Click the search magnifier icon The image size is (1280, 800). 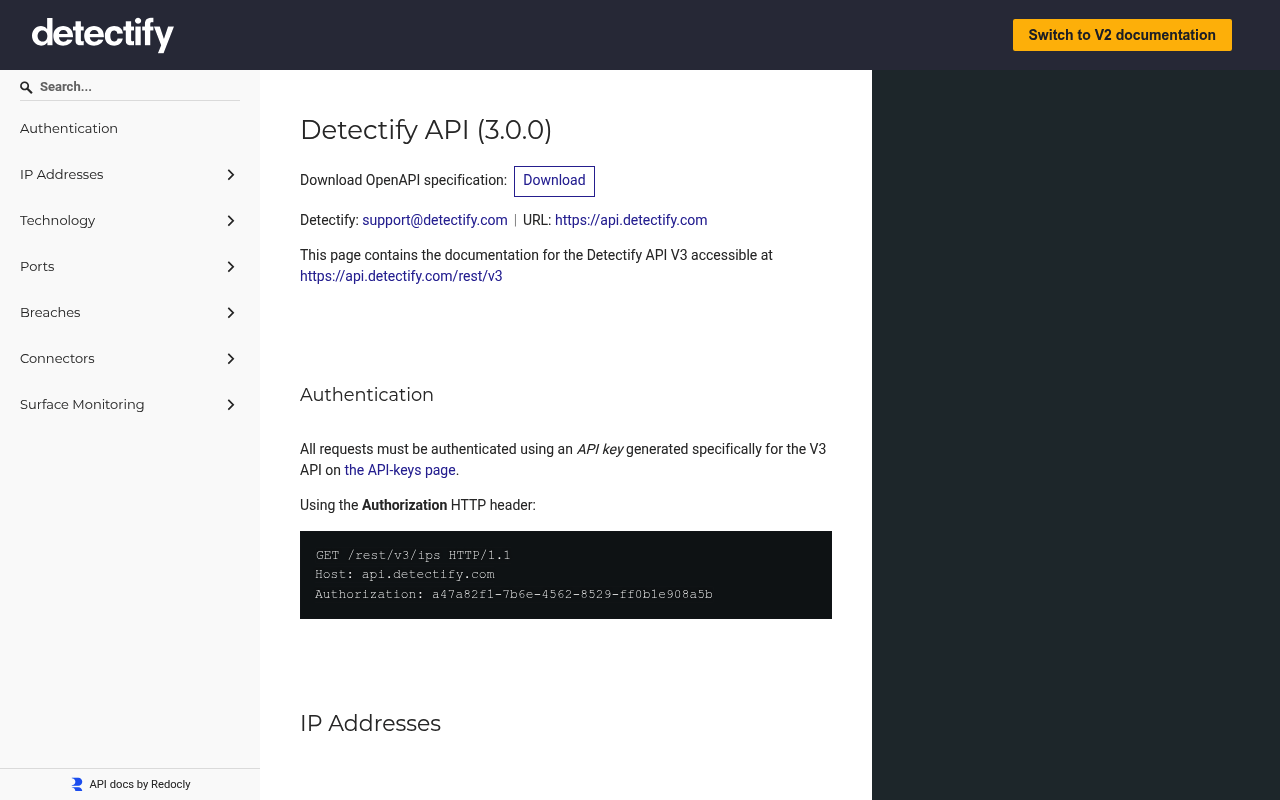pos(27,88)
